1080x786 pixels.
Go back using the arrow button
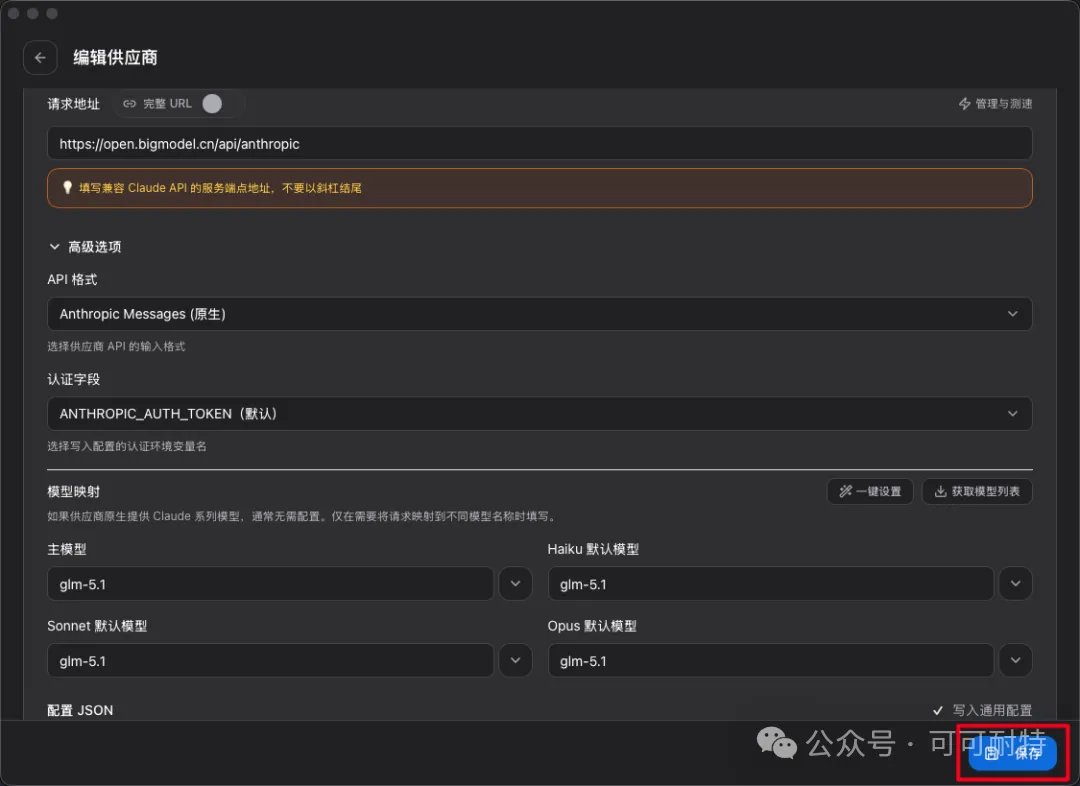point(40,58)
